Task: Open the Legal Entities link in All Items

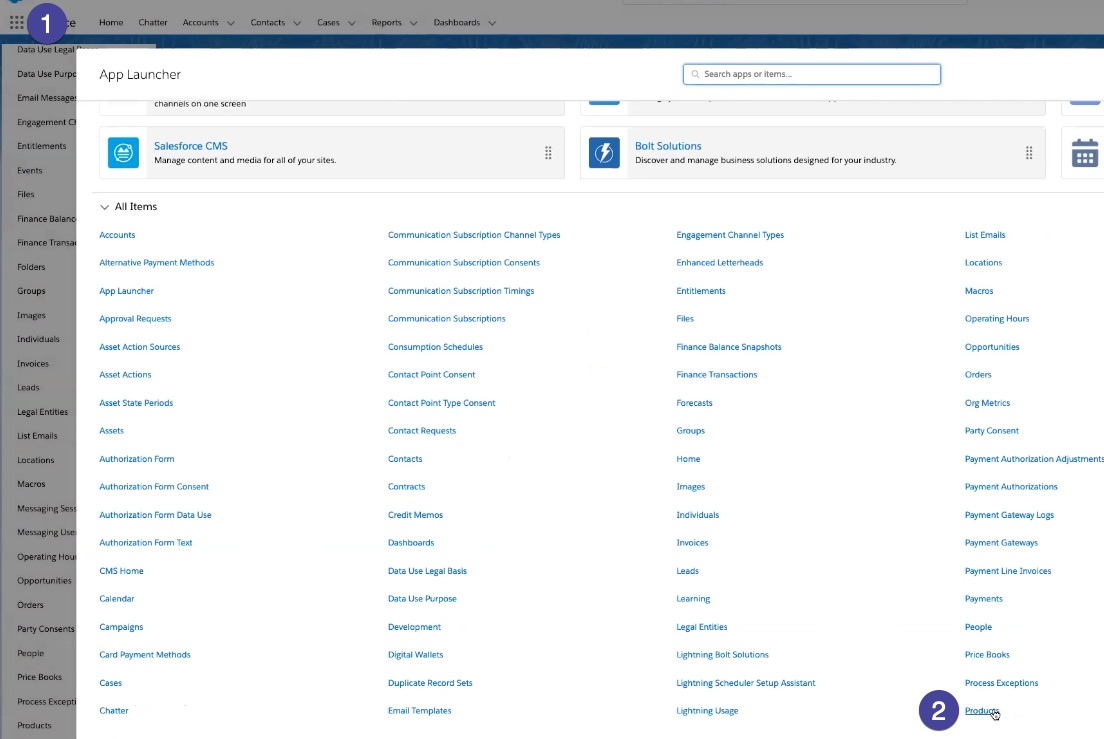Action: (702, 627)
